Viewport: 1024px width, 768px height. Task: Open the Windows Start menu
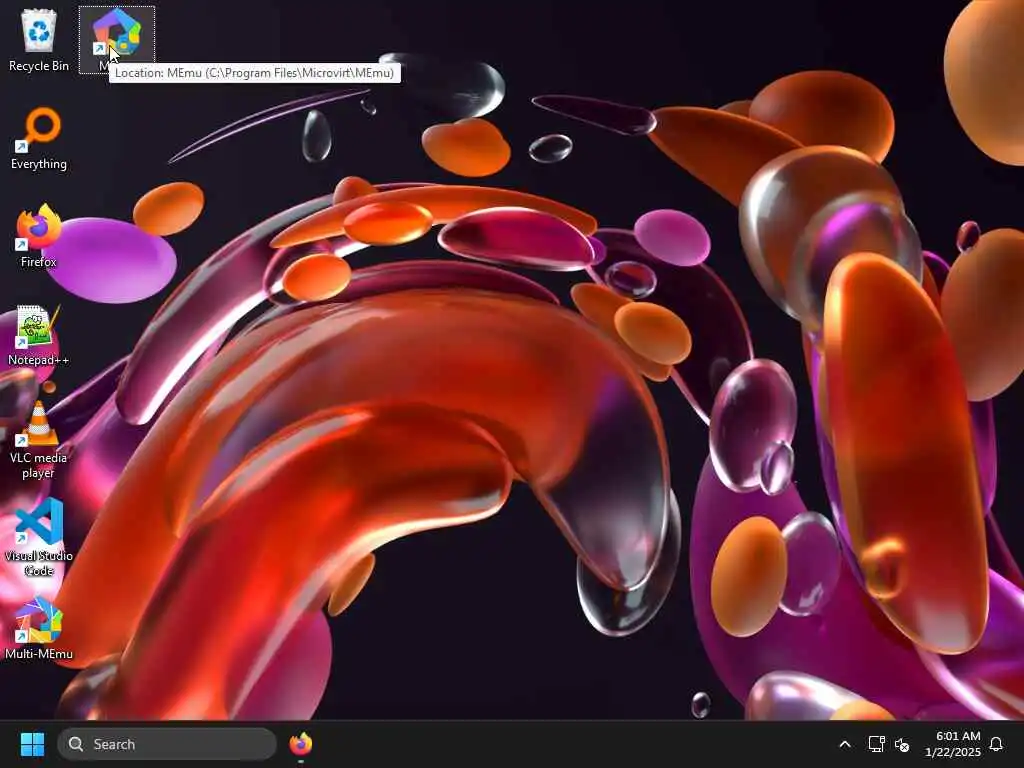[x=32, y=744]
